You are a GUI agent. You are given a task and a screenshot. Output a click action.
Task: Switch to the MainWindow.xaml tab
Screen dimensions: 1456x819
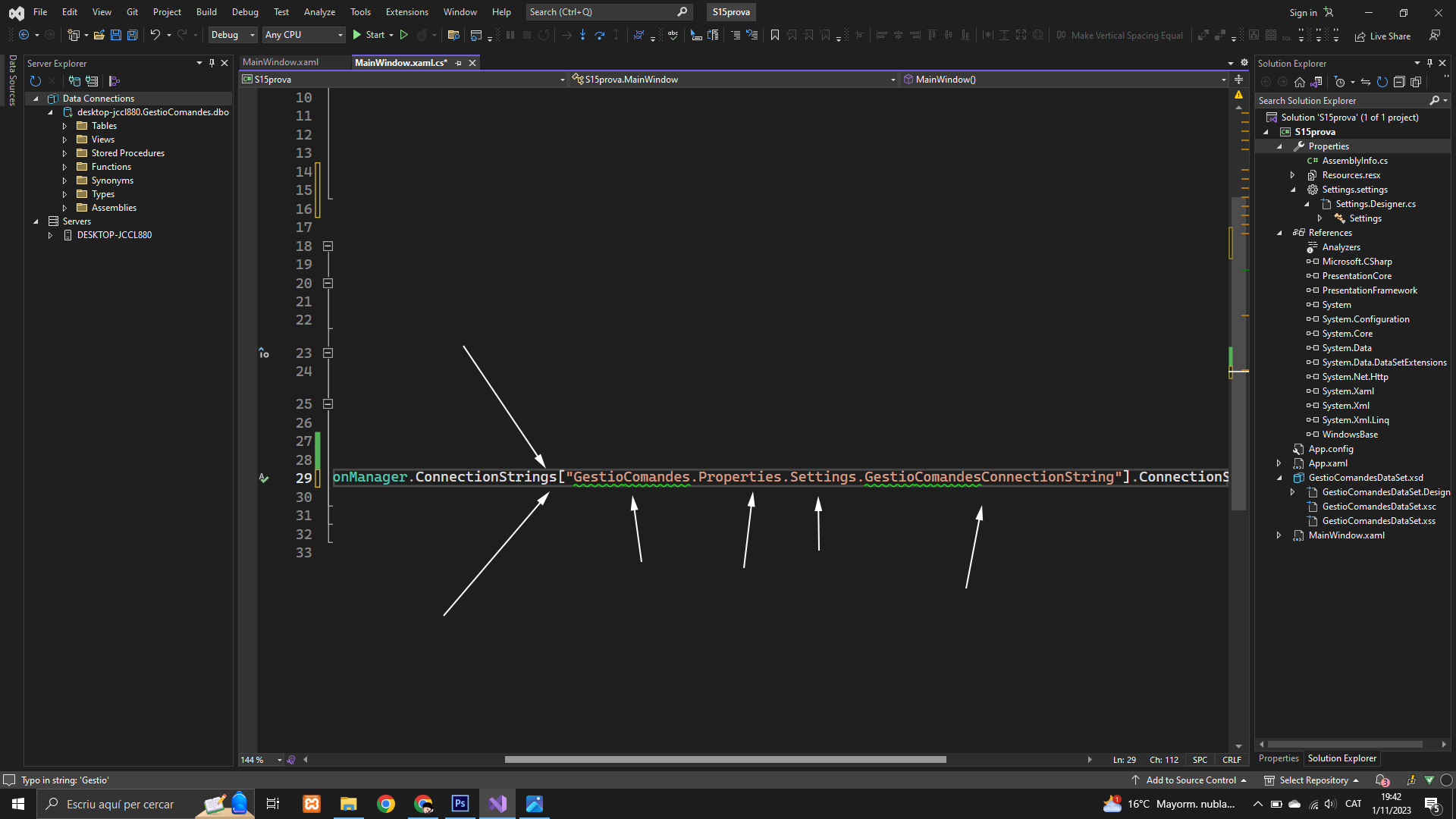pyautogui.click(x=281, y=62)
